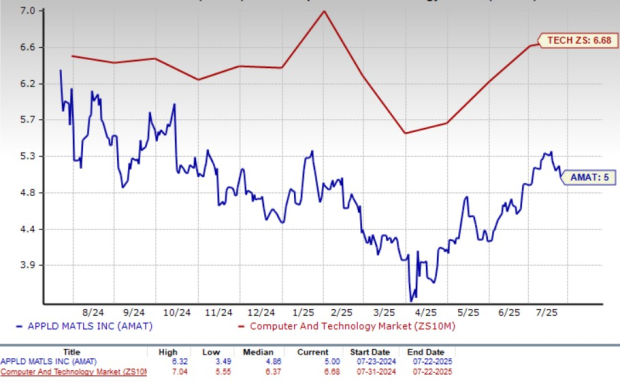Select AMAT low value 3.49
Image resolution: width=620 pixels, height=390 pixels.
223,362
